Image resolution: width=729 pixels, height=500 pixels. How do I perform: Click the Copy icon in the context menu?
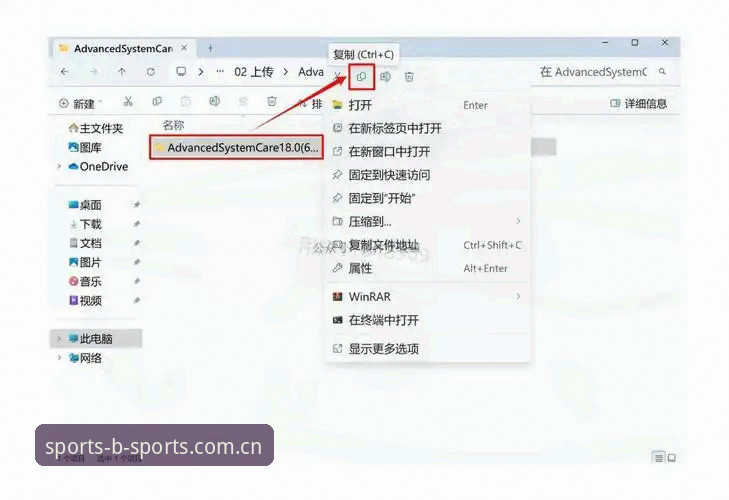361,77
